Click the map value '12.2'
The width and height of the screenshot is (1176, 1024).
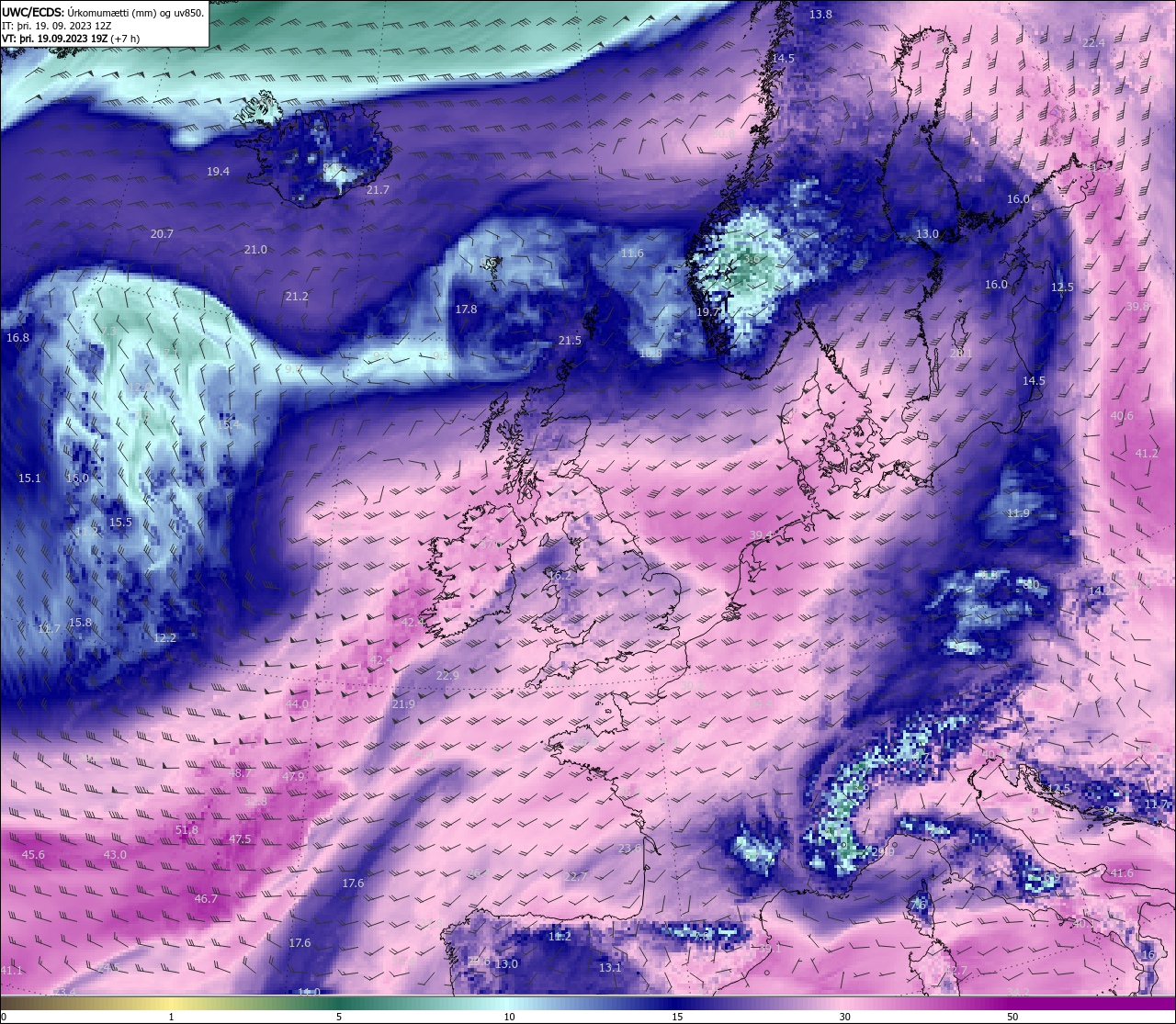click(164, 638)
